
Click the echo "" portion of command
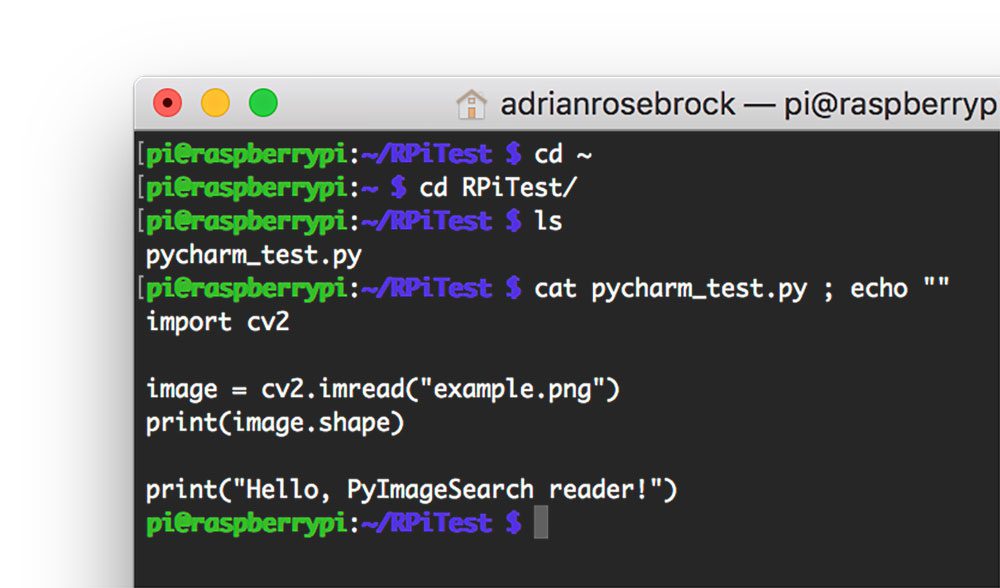click(900, 288)
